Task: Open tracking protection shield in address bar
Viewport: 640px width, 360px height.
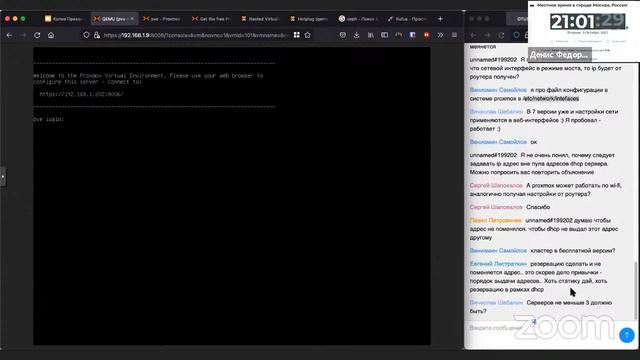Action: (x=86, y=36)
